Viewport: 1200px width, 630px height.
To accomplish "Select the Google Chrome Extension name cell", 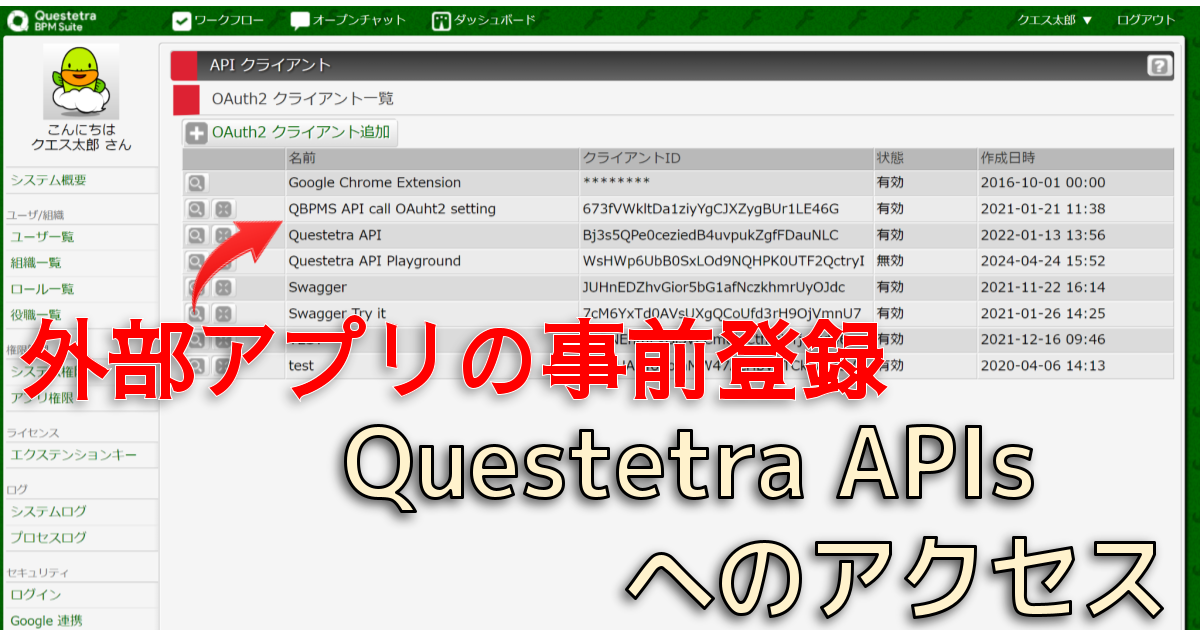I will [375, 183].
